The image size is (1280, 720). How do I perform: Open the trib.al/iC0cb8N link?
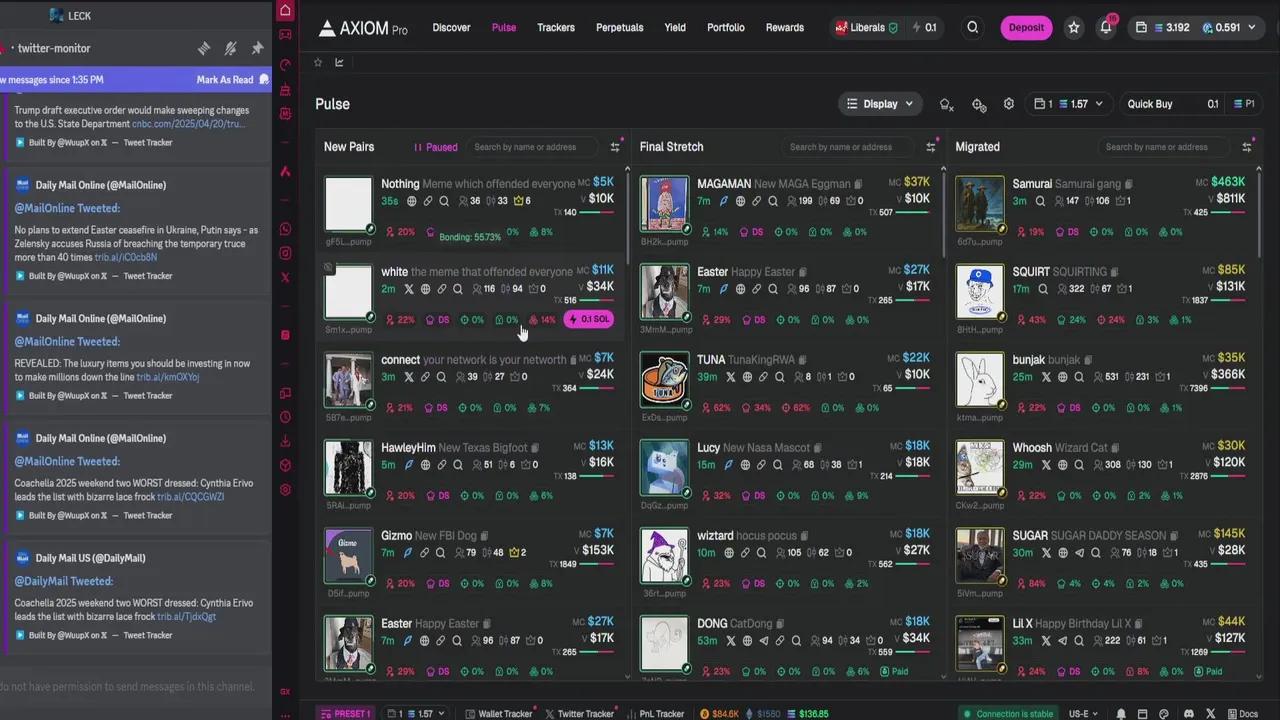click(x=126, y=257)
